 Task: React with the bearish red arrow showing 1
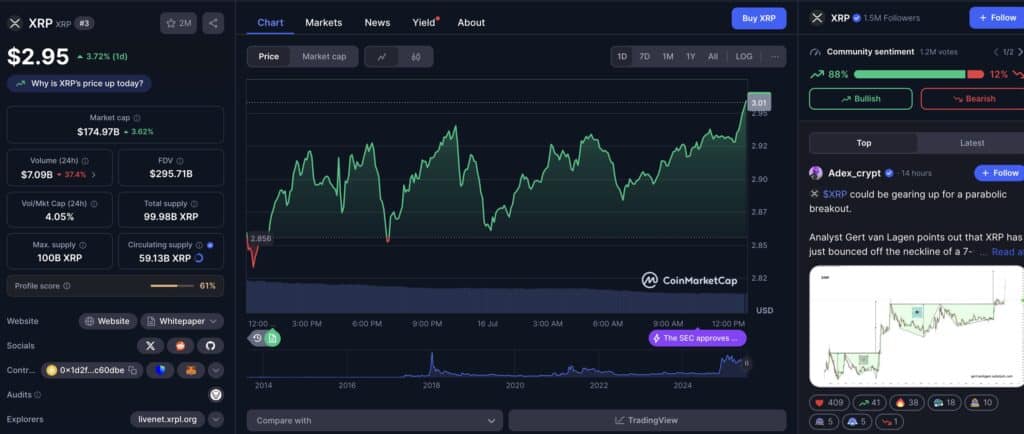(x=890, y=422)
